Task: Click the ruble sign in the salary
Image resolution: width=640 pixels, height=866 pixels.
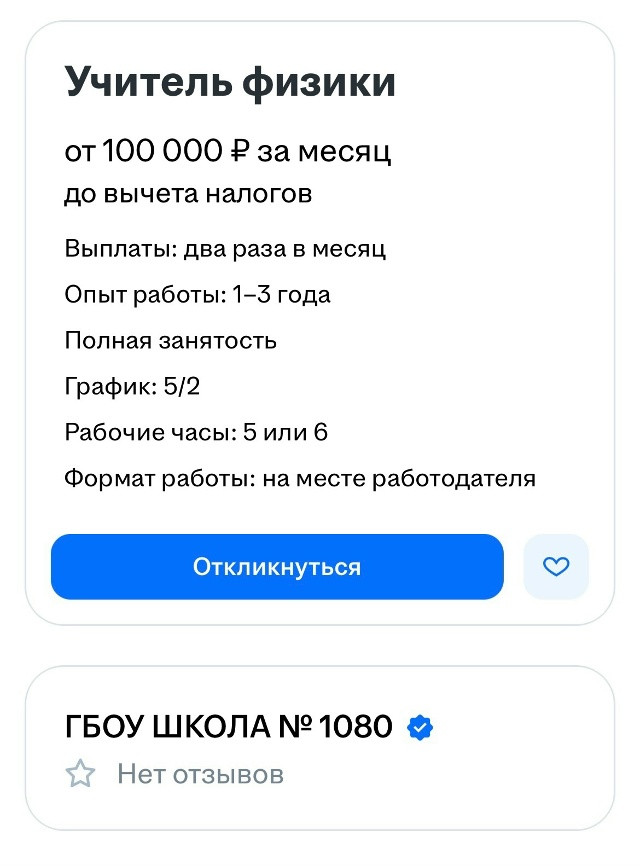Action: [x=240, y=150]
